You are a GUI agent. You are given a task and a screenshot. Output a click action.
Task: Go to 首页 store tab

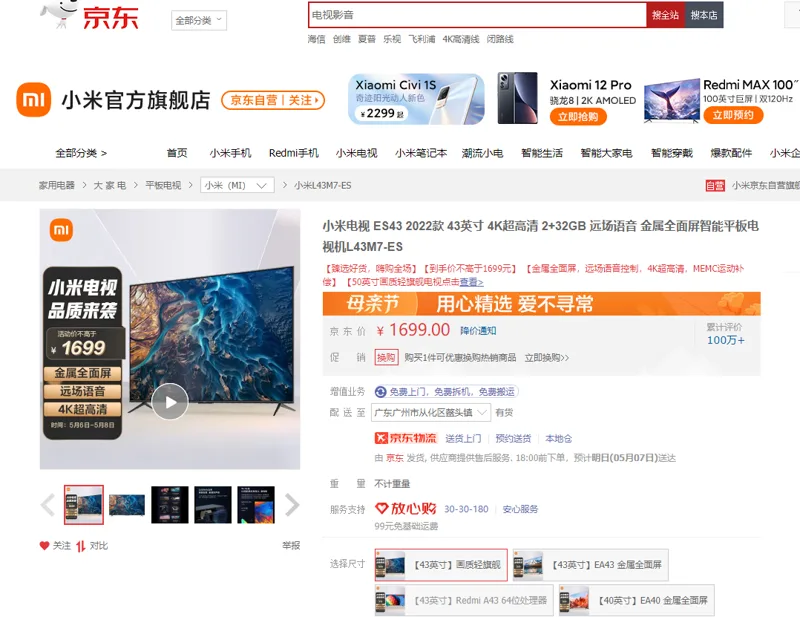[177, 153]
